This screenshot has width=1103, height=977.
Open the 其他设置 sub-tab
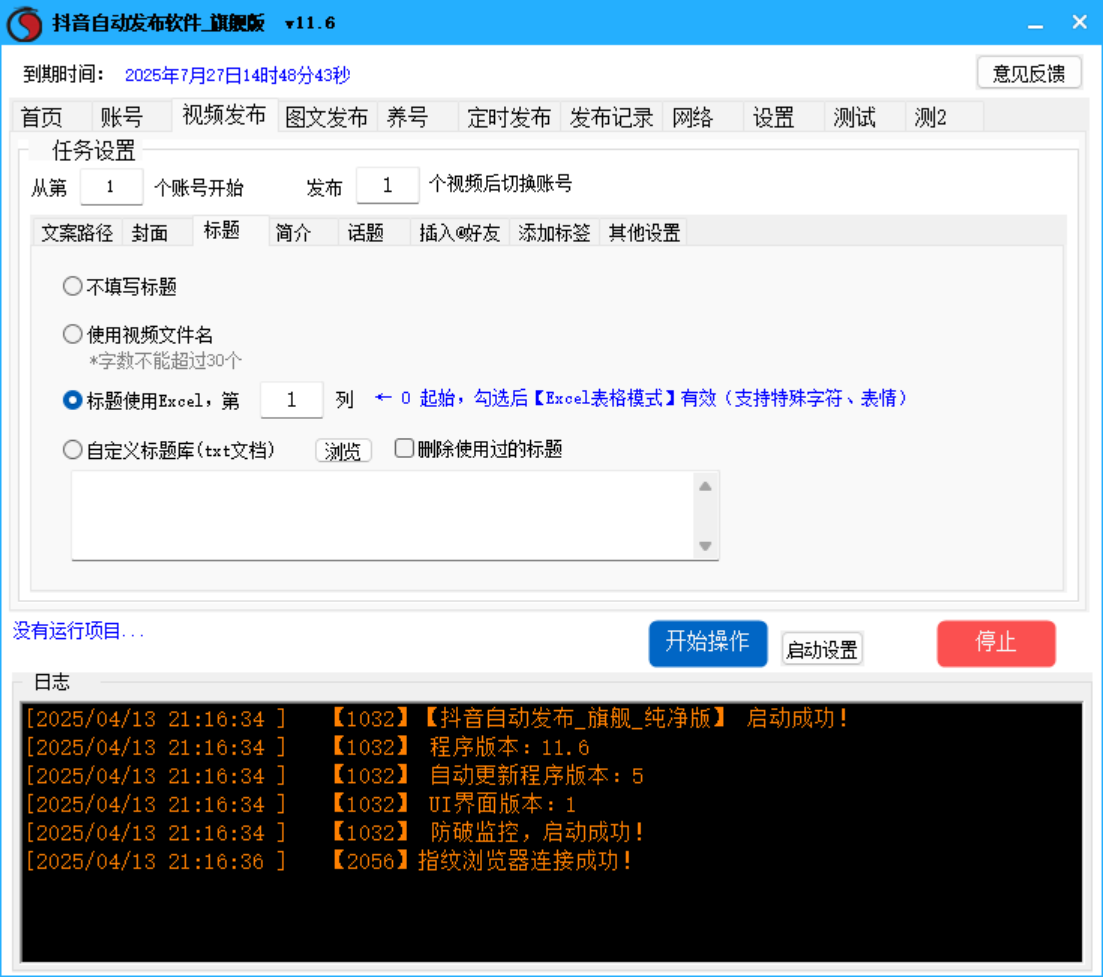pos(644,233)
